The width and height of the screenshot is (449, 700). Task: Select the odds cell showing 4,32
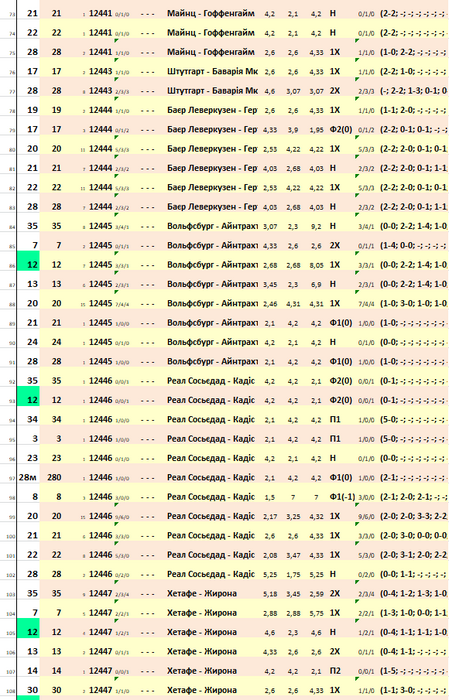coord(316,516)
